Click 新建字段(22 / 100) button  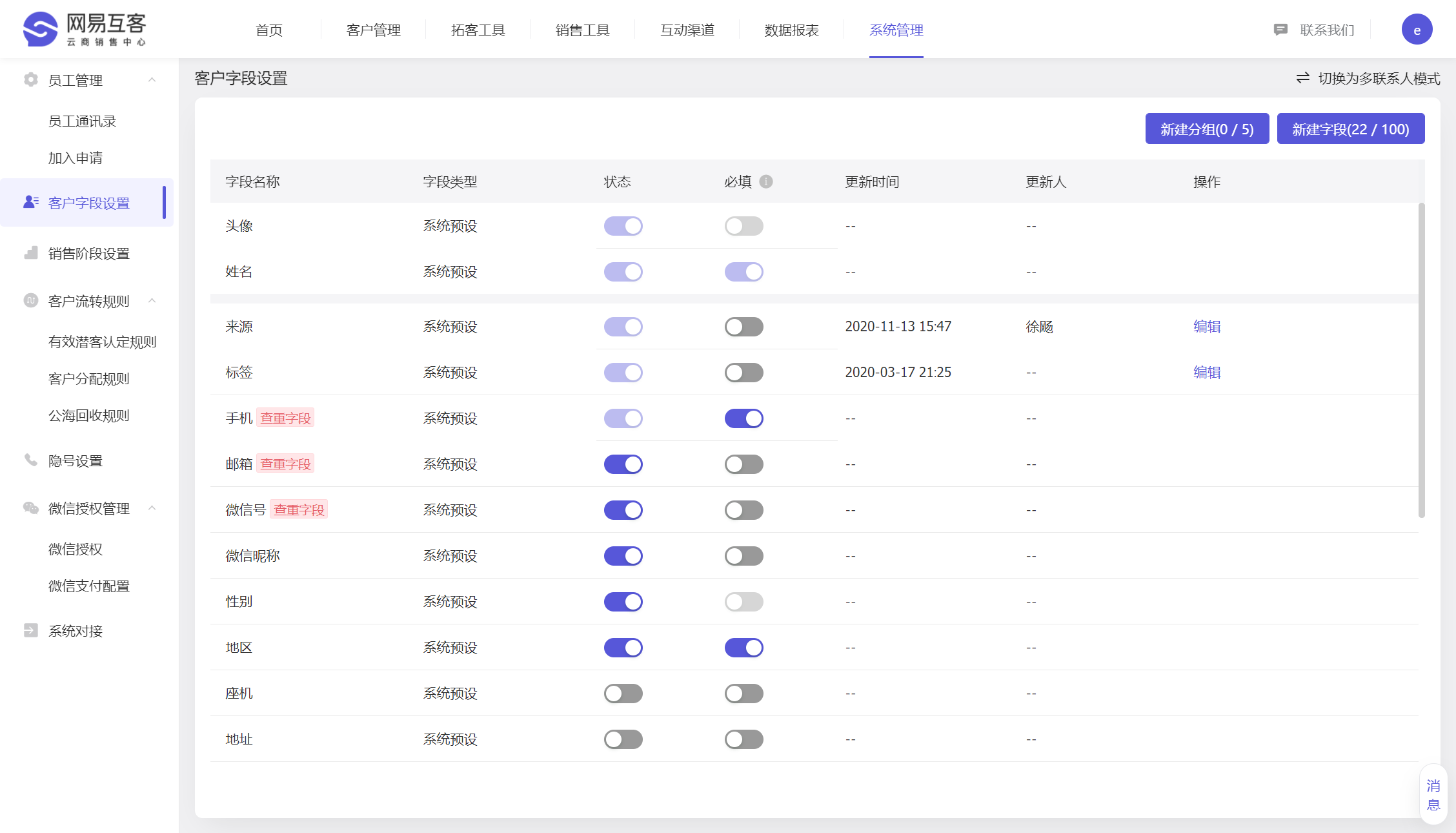point(1350,129)
